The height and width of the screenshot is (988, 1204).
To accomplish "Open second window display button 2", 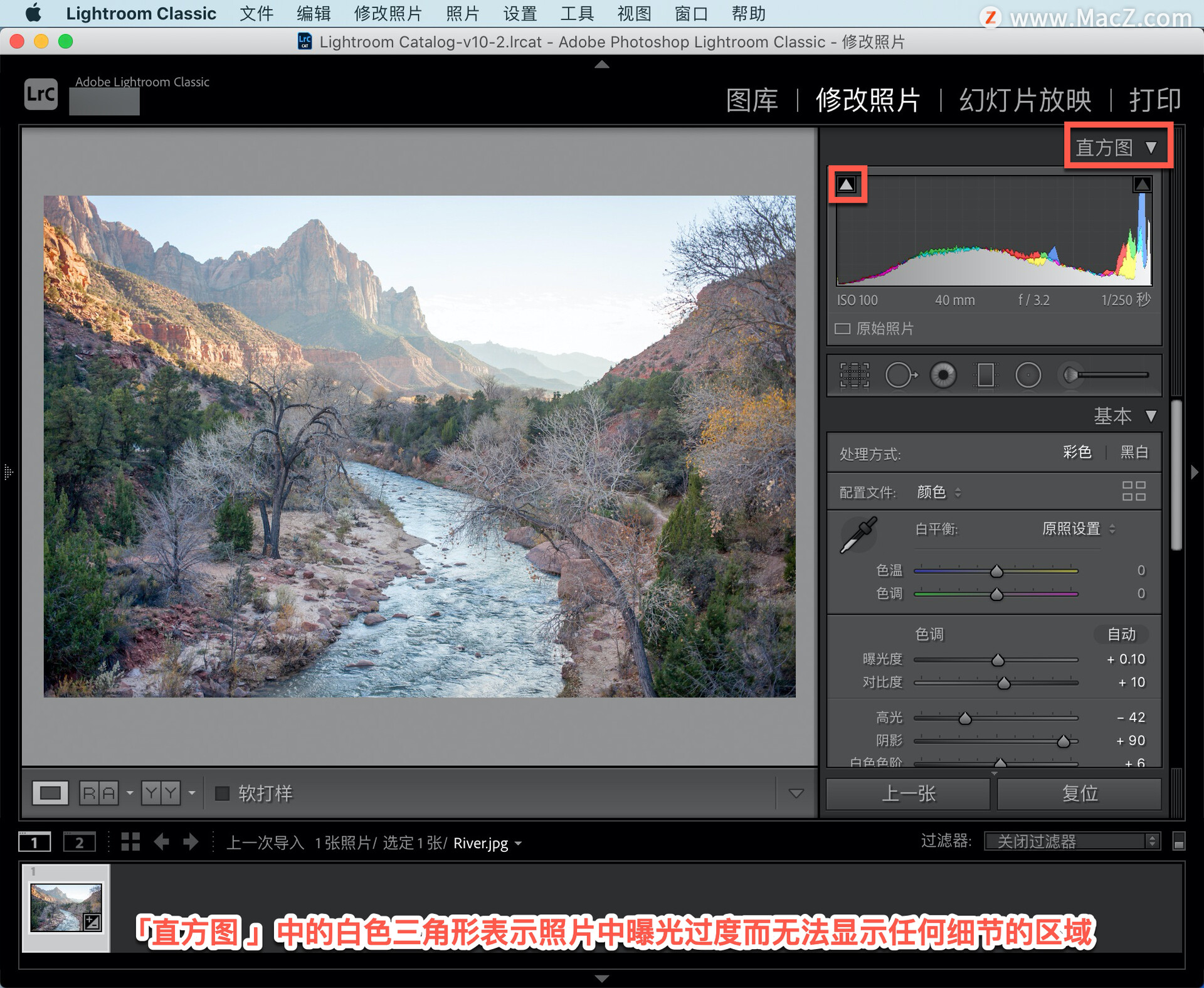I will click(80, 842).
